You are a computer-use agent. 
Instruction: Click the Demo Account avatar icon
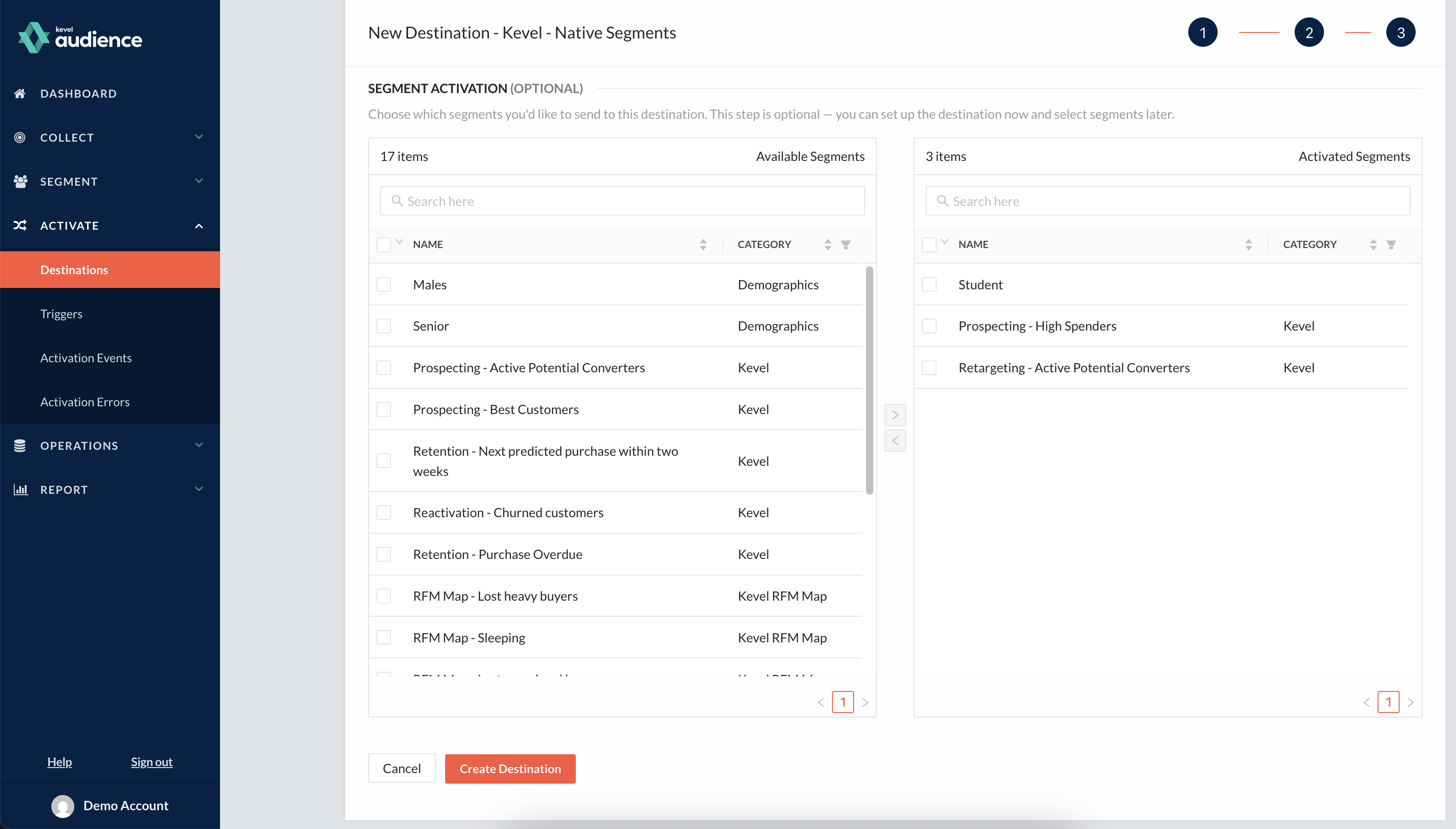coord(63,806)
